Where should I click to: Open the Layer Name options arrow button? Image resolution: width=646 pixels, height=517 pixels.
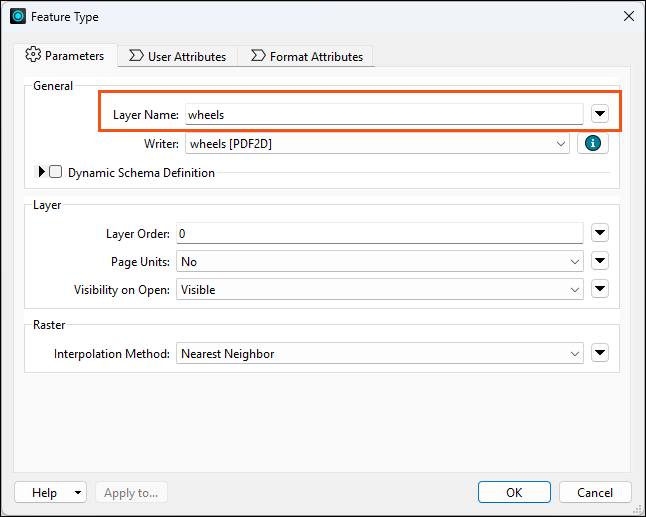(x=600, y=114)
